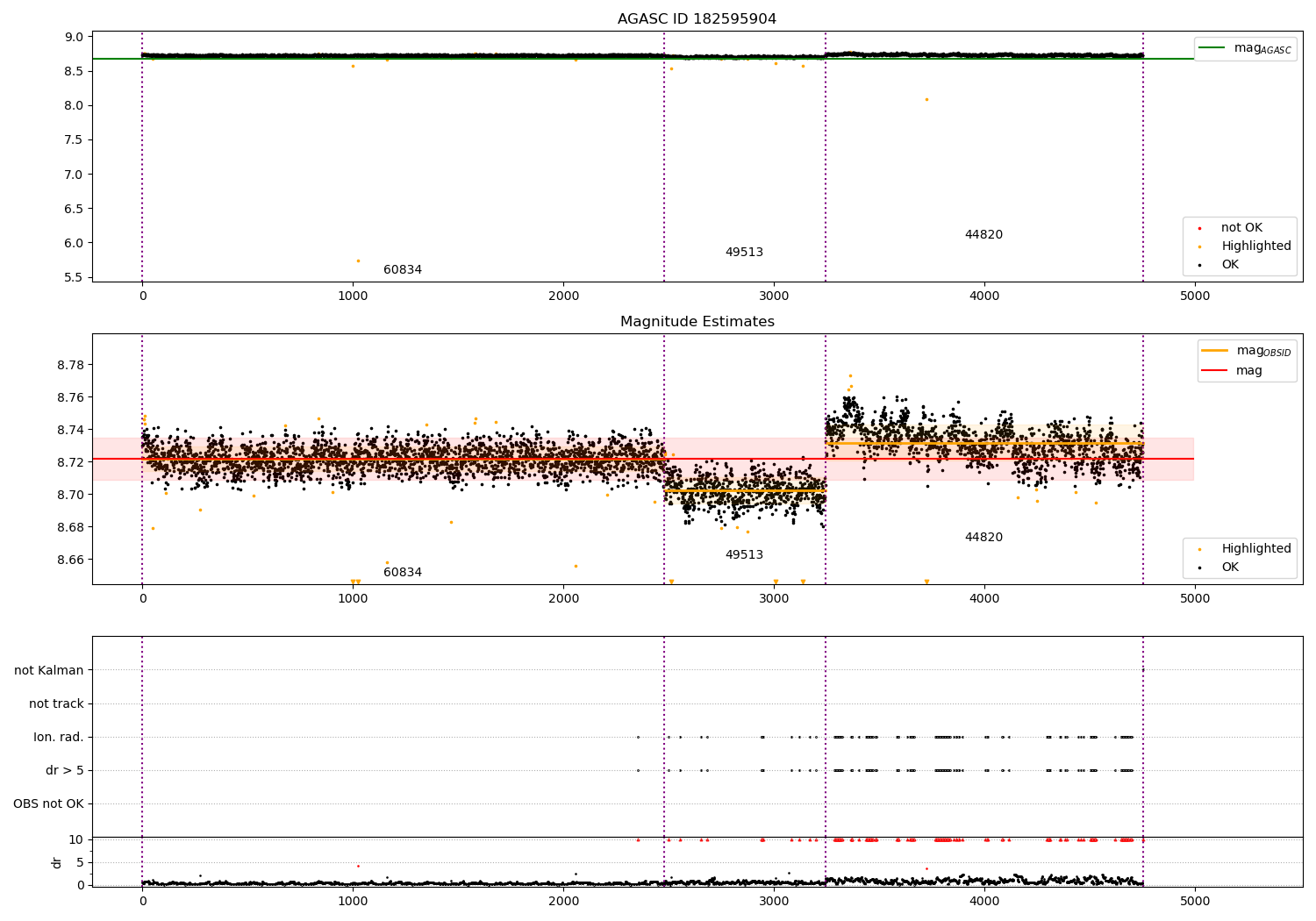Select 'Highlighted' legend label in the top plot
1316x921 pixels.
(x=1256, y=246)
